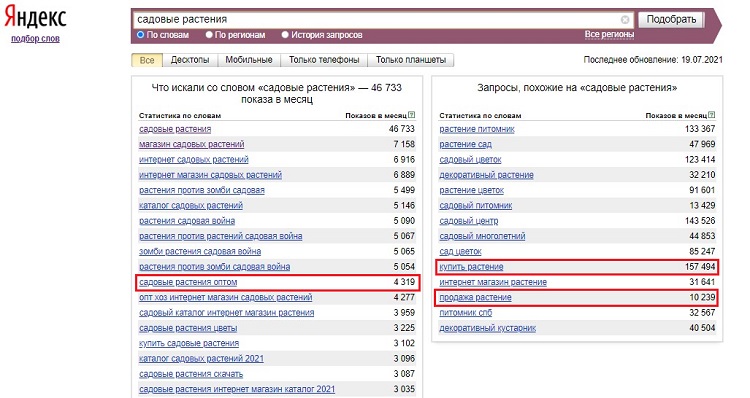The height and width of the screenshot is (398, 750).
Task: Select the По регионам radio button
Action: pos(209,34)
